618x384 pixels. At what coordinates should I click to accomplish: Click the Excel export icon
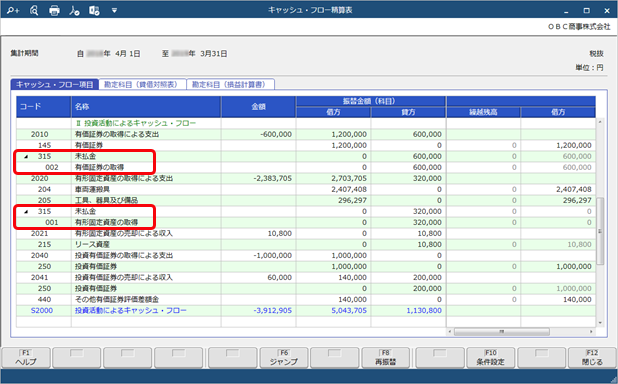(x=94, y=11)
